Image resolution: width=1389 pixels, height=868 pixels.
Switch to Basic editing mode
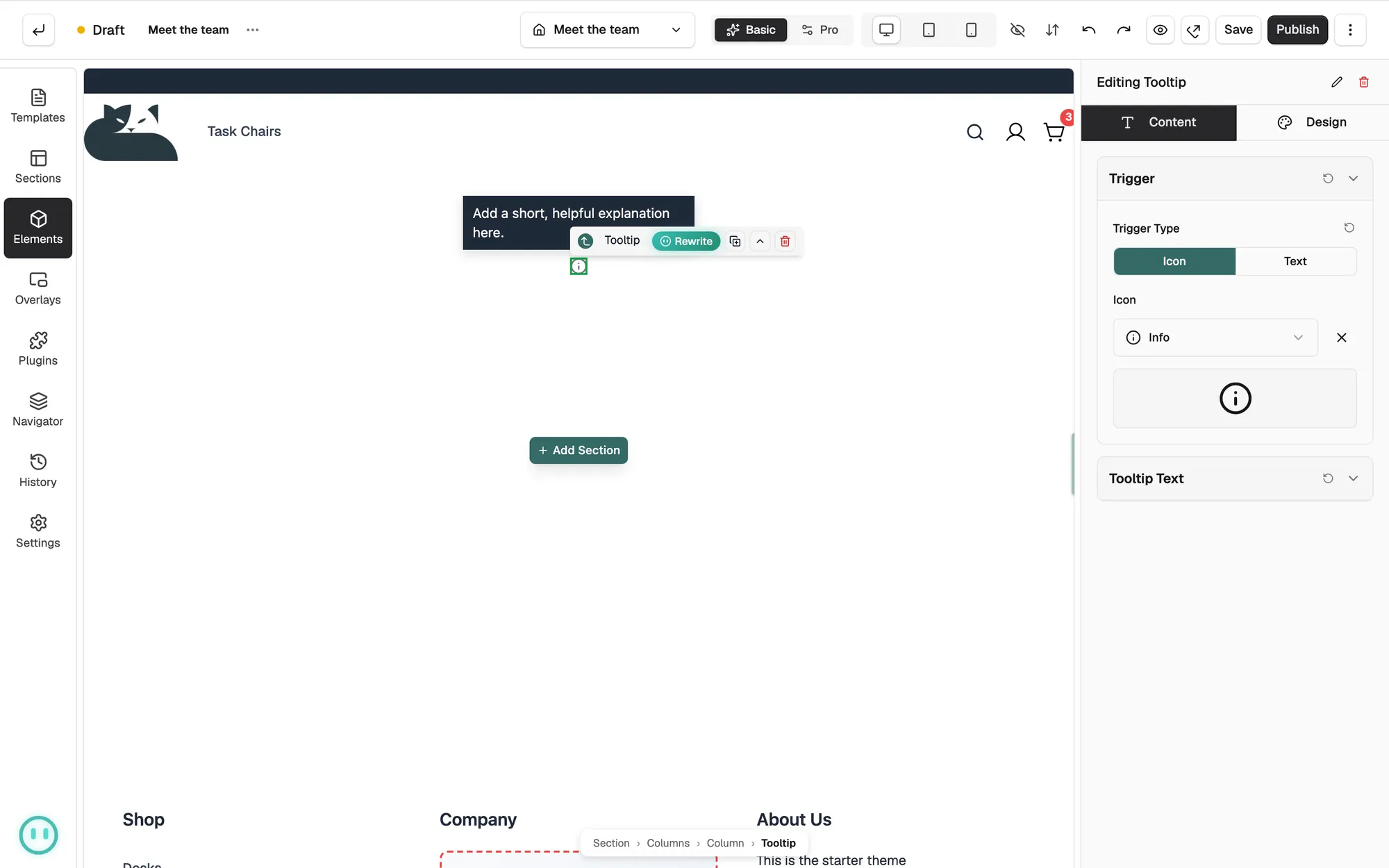pos(751,30)
